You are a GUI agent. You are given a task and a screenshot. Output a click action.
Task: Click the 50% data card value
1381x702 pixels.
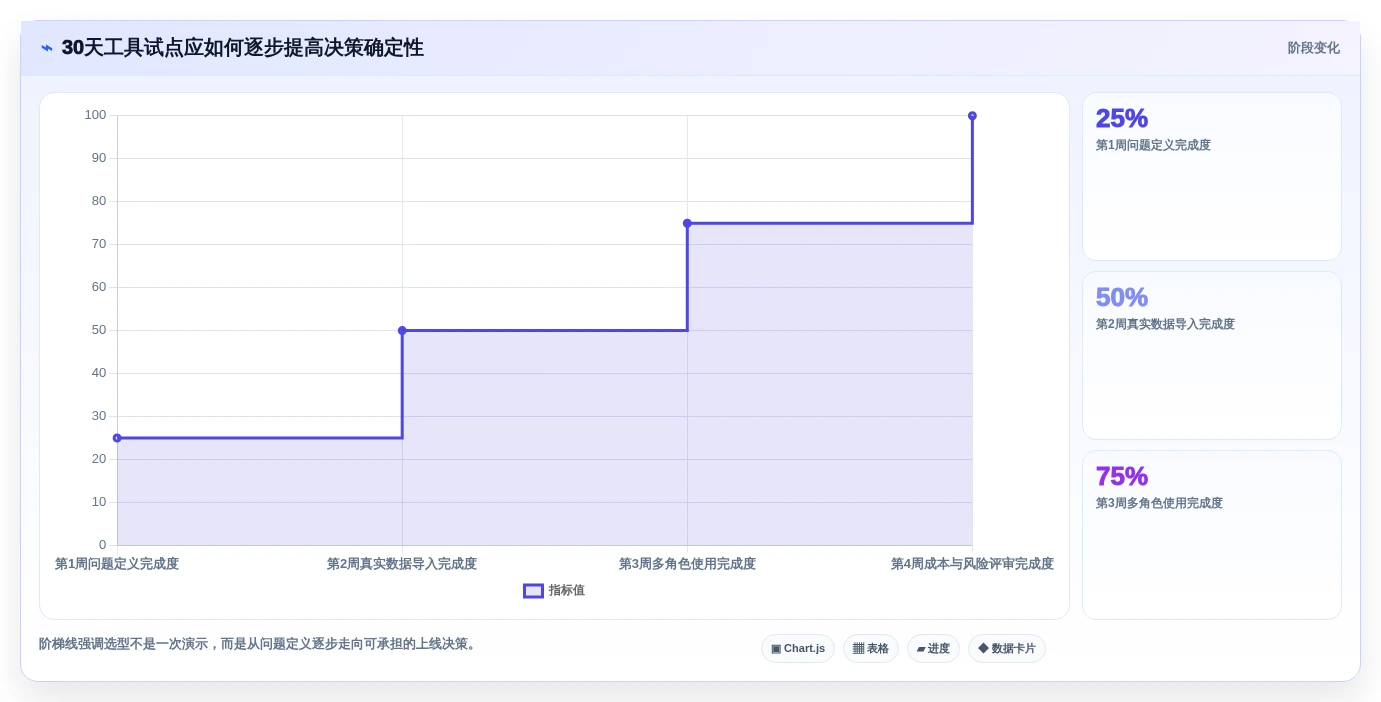(1122, 297)
